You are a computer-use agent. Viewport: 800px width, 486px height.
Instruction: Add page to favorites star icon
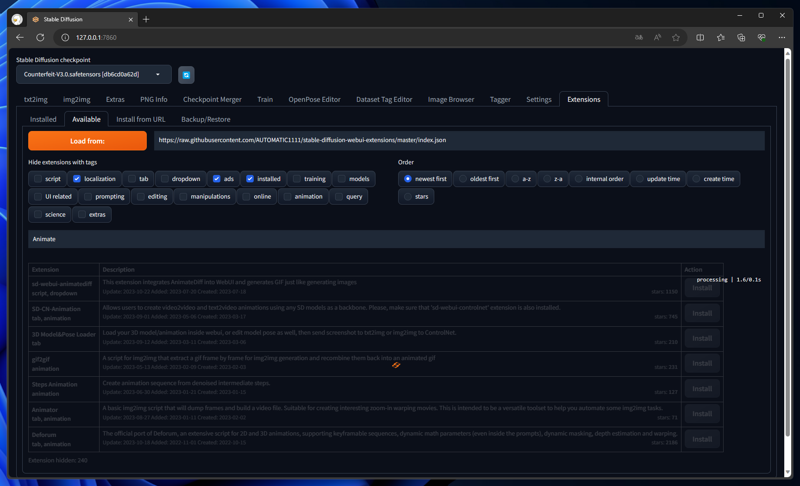click(x=676, y=37)
